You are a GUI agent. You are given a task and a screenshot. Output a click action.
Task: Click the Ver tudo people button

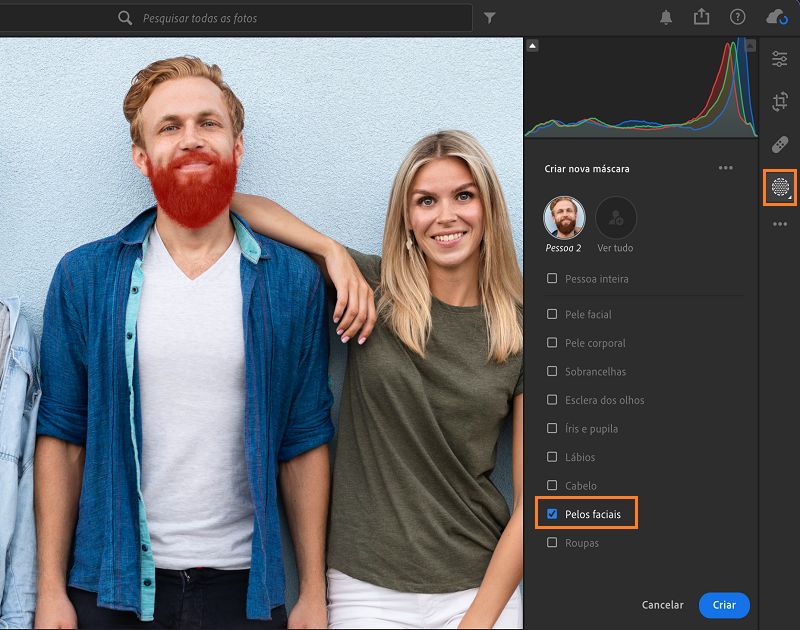[x=615, y=218]
